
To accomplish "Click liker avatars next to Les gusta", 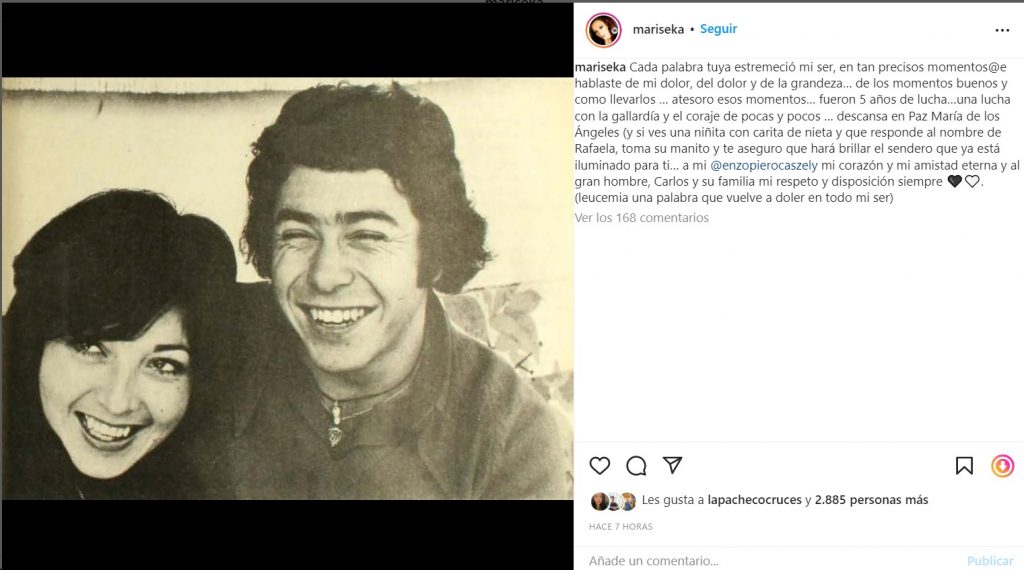I will (613, 501).
